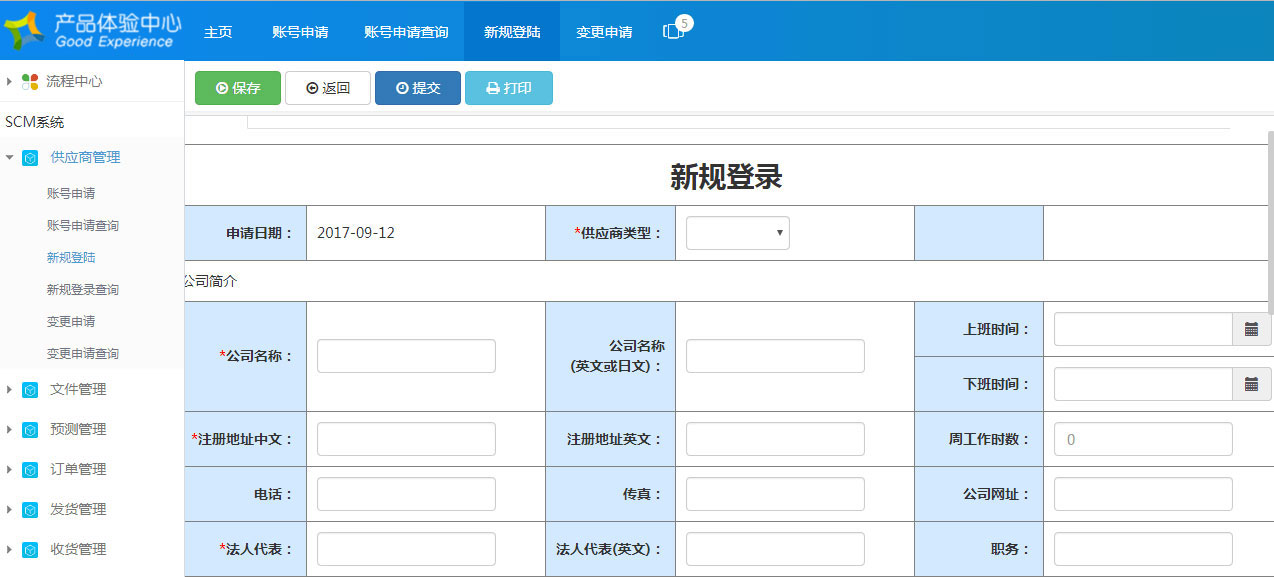Expand the 文件管理 arrow
Viewport: 1274px width, 577px height.
pos(9,389)
